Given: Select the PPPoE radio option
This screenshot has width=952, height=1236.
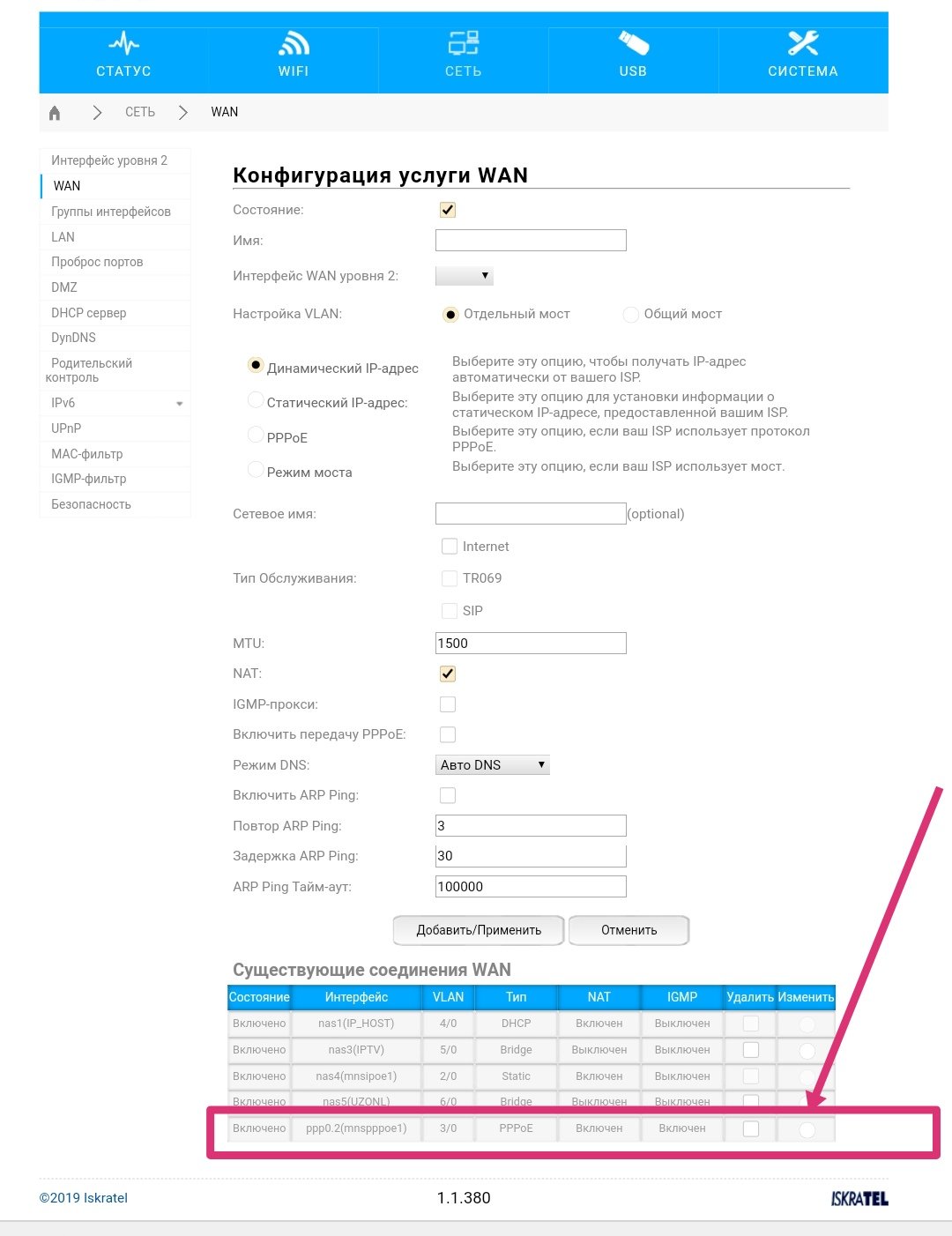Looking at the screenshot, I should click(x=256, y=436).
